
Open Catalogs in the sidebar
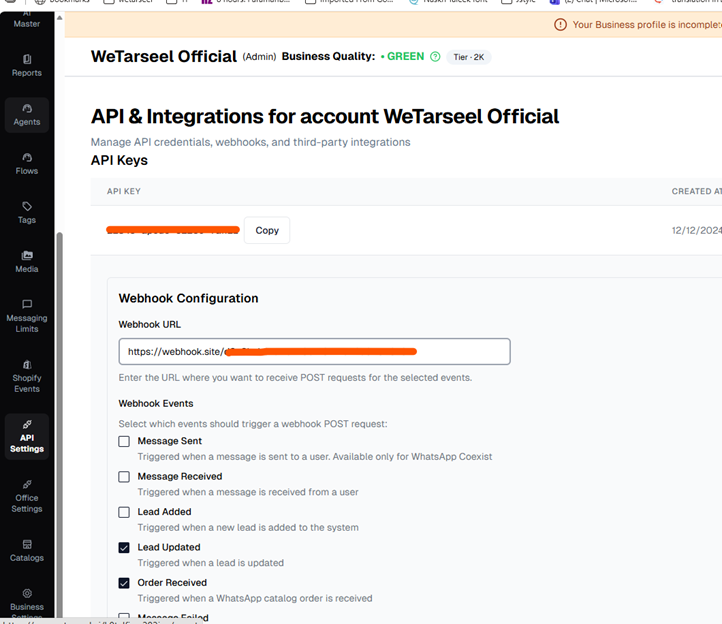click(27, 551)
